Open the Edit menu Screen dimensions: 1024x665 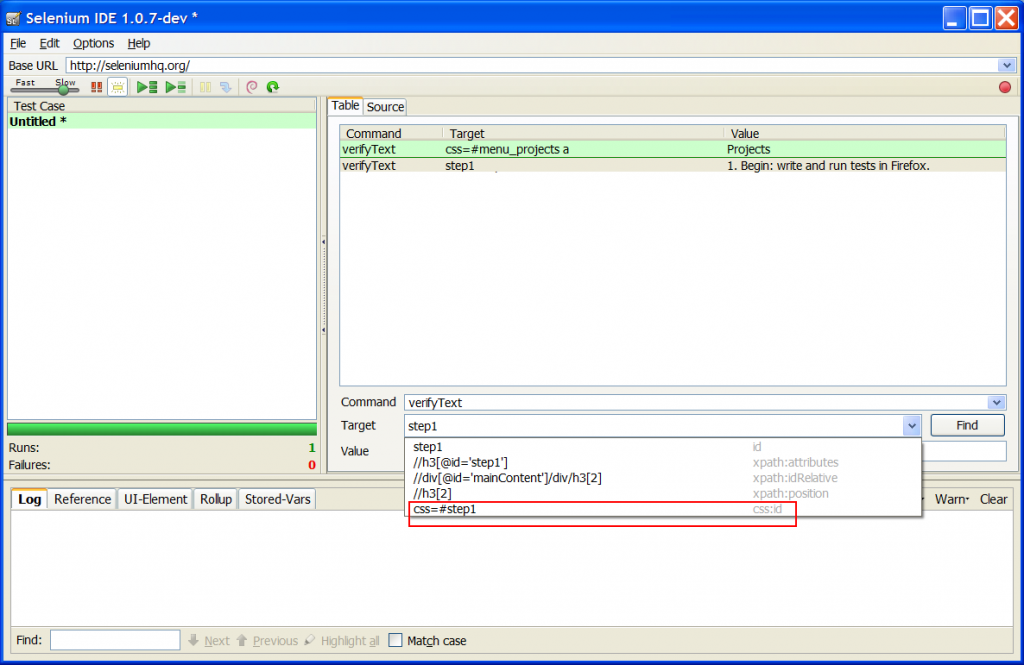tap(49, 43)
